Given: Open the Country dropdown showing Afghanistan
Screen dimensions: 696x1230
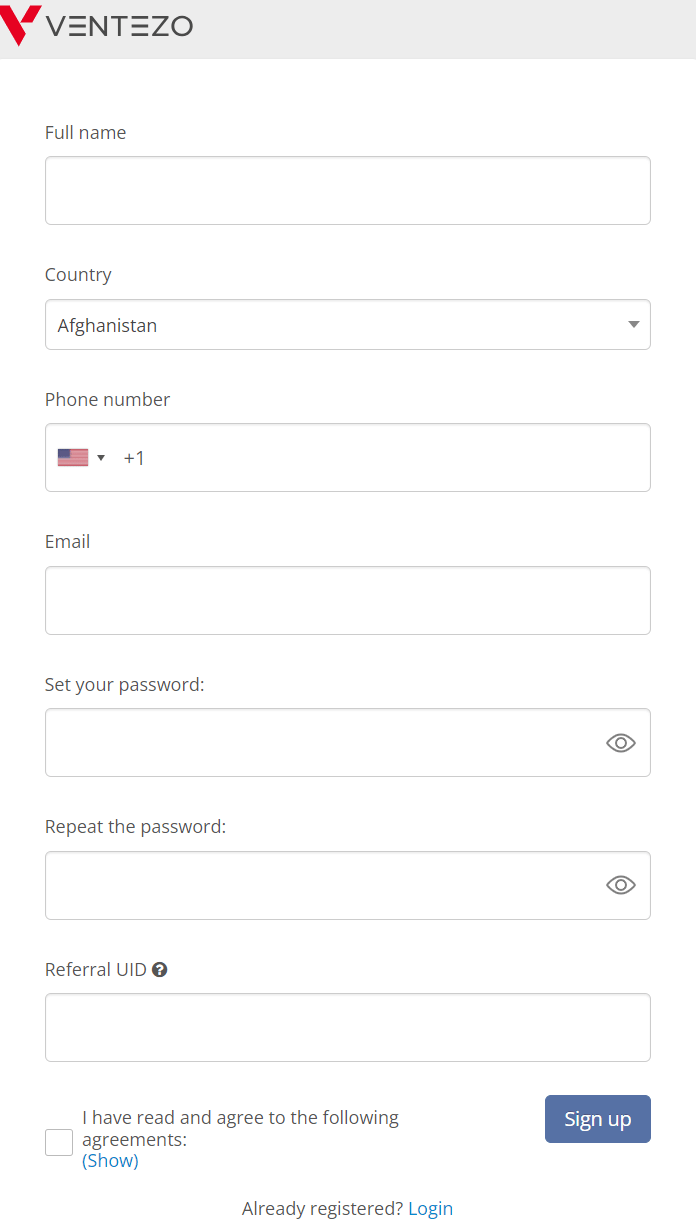Looking at the screenshot, I should click(x=348, y=325).
